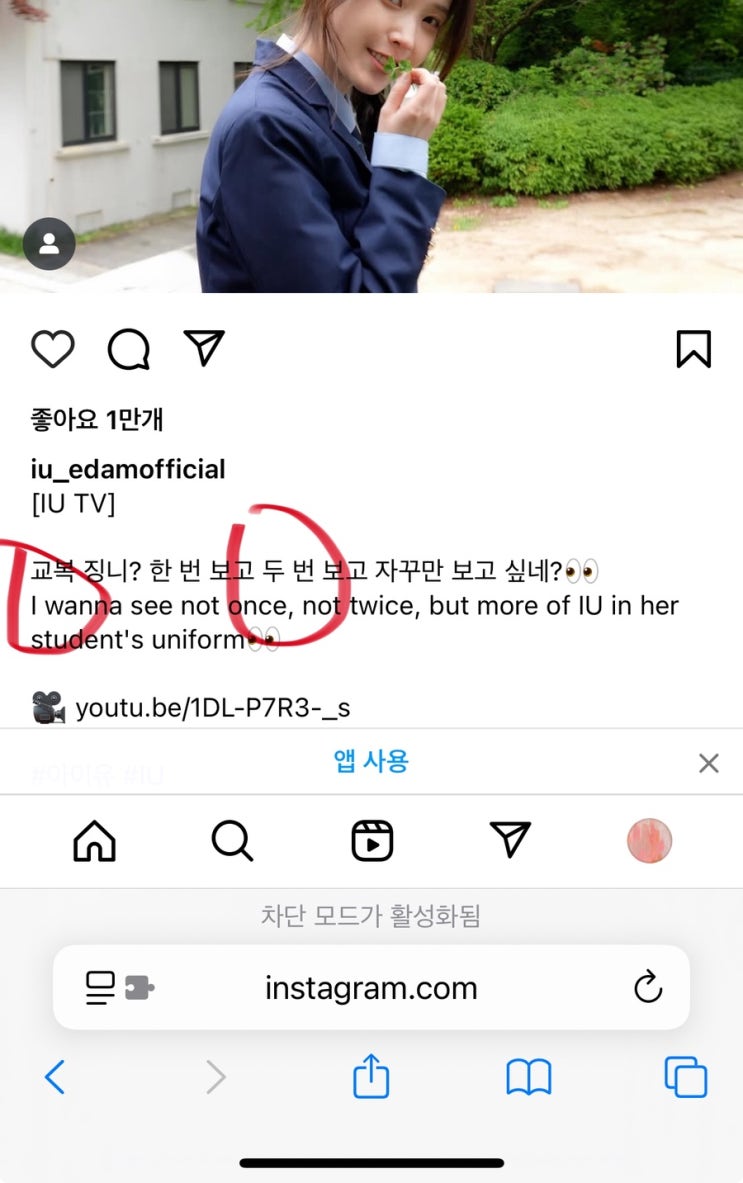
Task: Open iu_edamofficial profile username
Action: pyautogui.click(x=127, y=469)
